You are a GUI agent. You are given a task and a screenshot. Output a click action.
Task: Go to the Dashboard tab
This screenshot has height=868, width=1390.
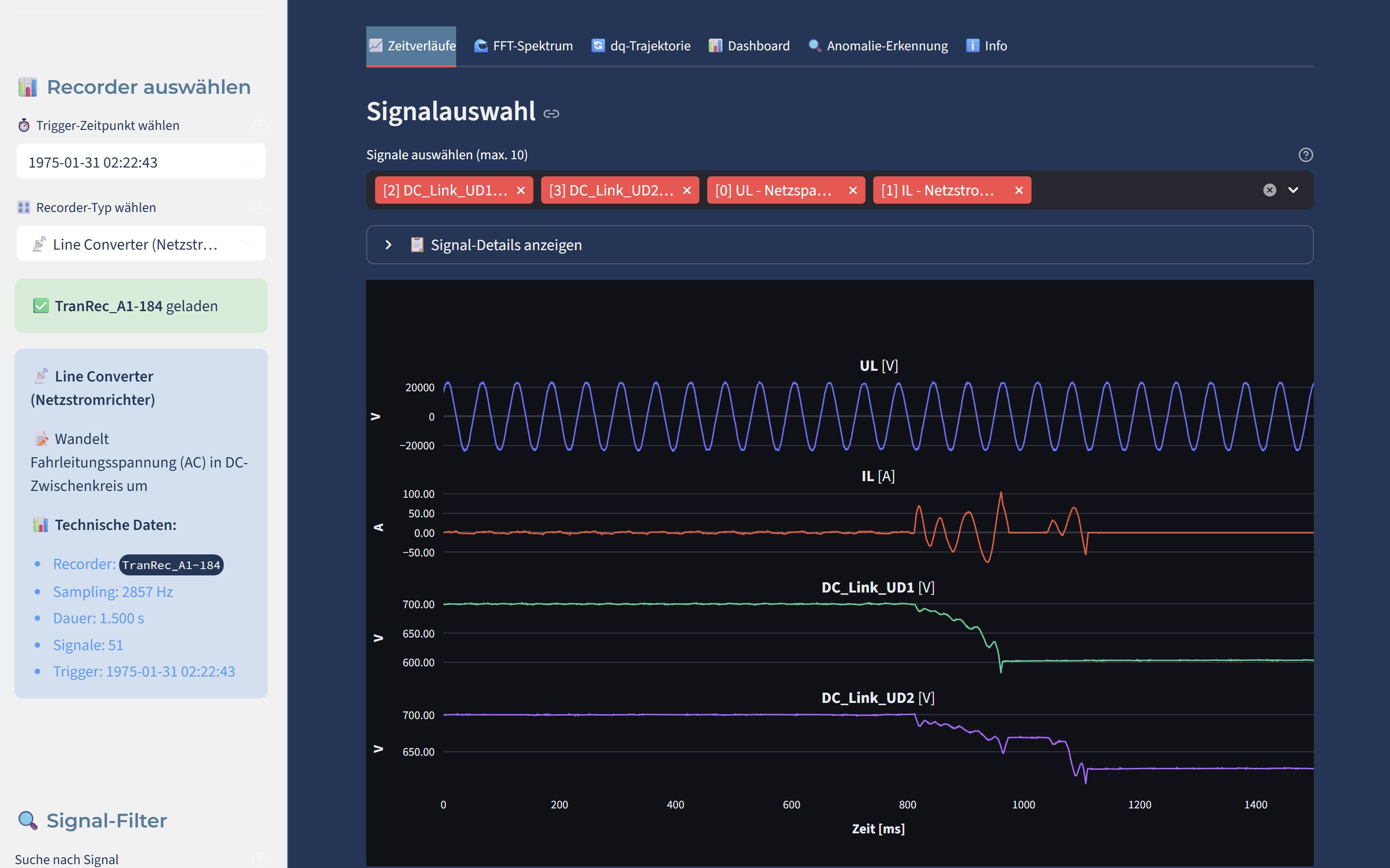(749, 46)
